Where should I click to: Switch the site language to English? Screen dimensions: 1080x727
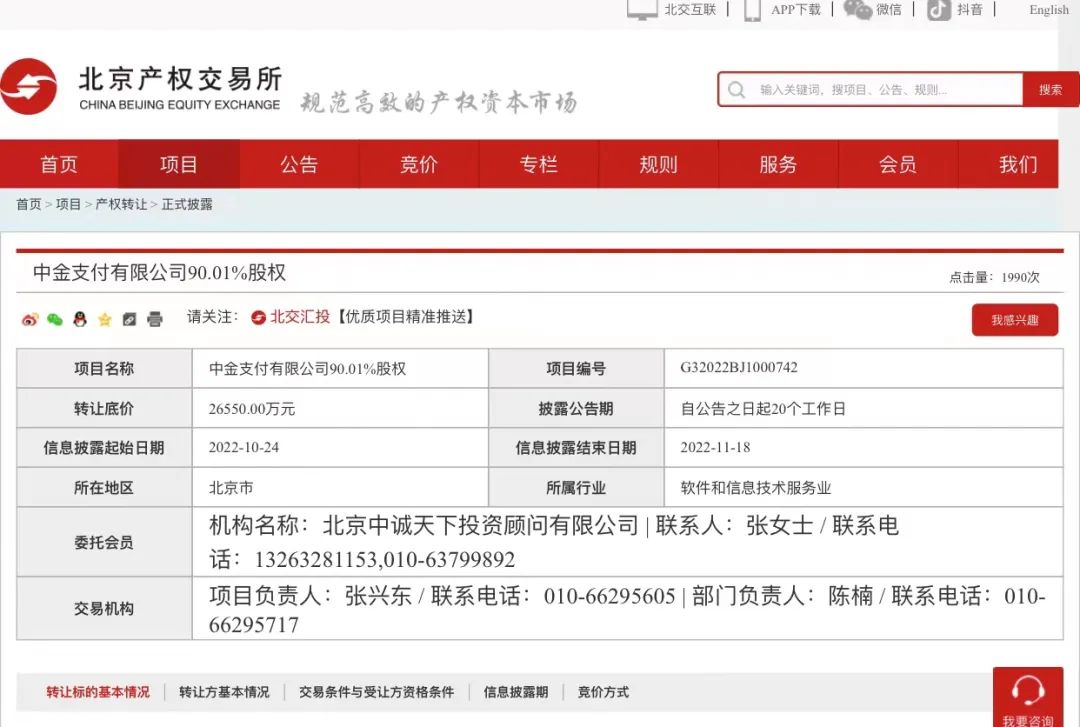pyautogui.click(x=1049, y=10)
